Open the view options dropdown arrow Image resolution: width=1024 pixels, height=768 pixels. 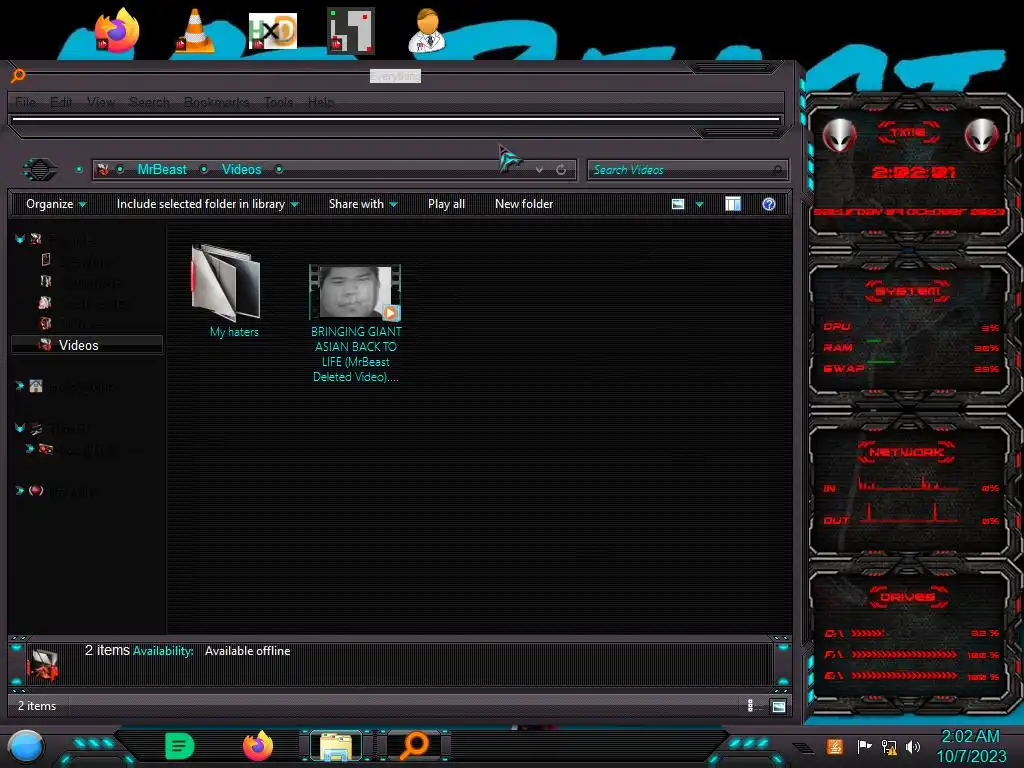(x=699, y=204)
